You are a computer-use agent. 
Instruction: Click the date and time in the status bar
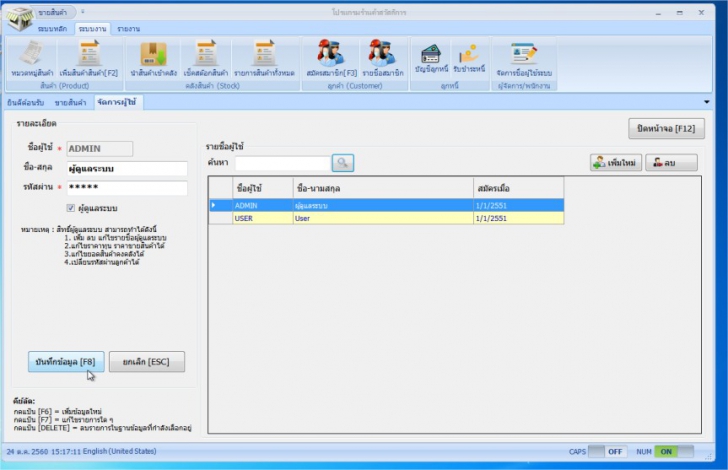tap(44, 451)
